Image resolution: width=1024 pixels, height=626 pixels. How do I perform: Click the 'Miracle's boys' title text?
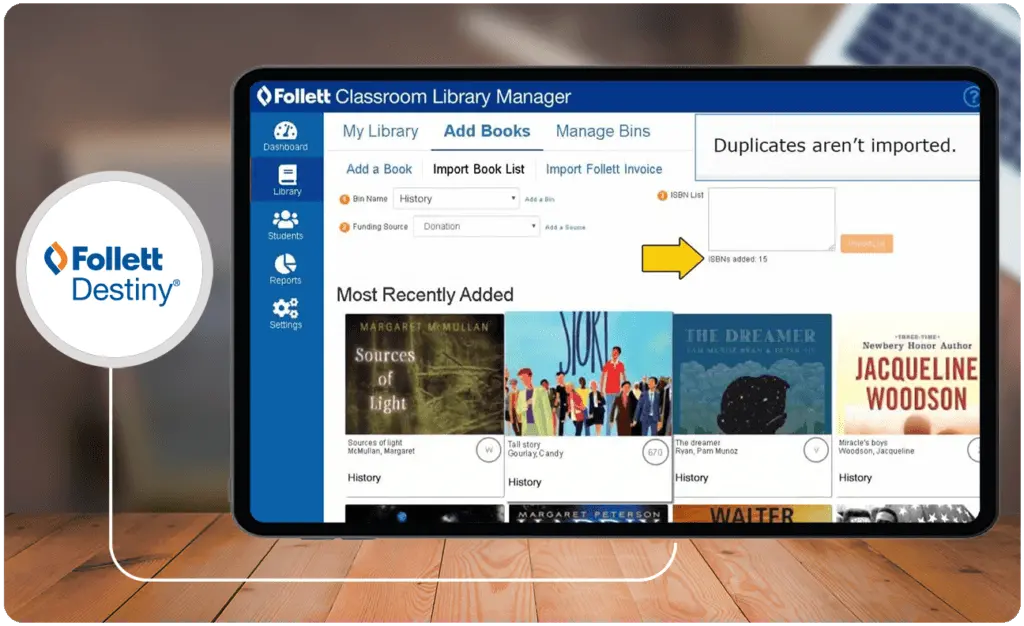[863, 443]
